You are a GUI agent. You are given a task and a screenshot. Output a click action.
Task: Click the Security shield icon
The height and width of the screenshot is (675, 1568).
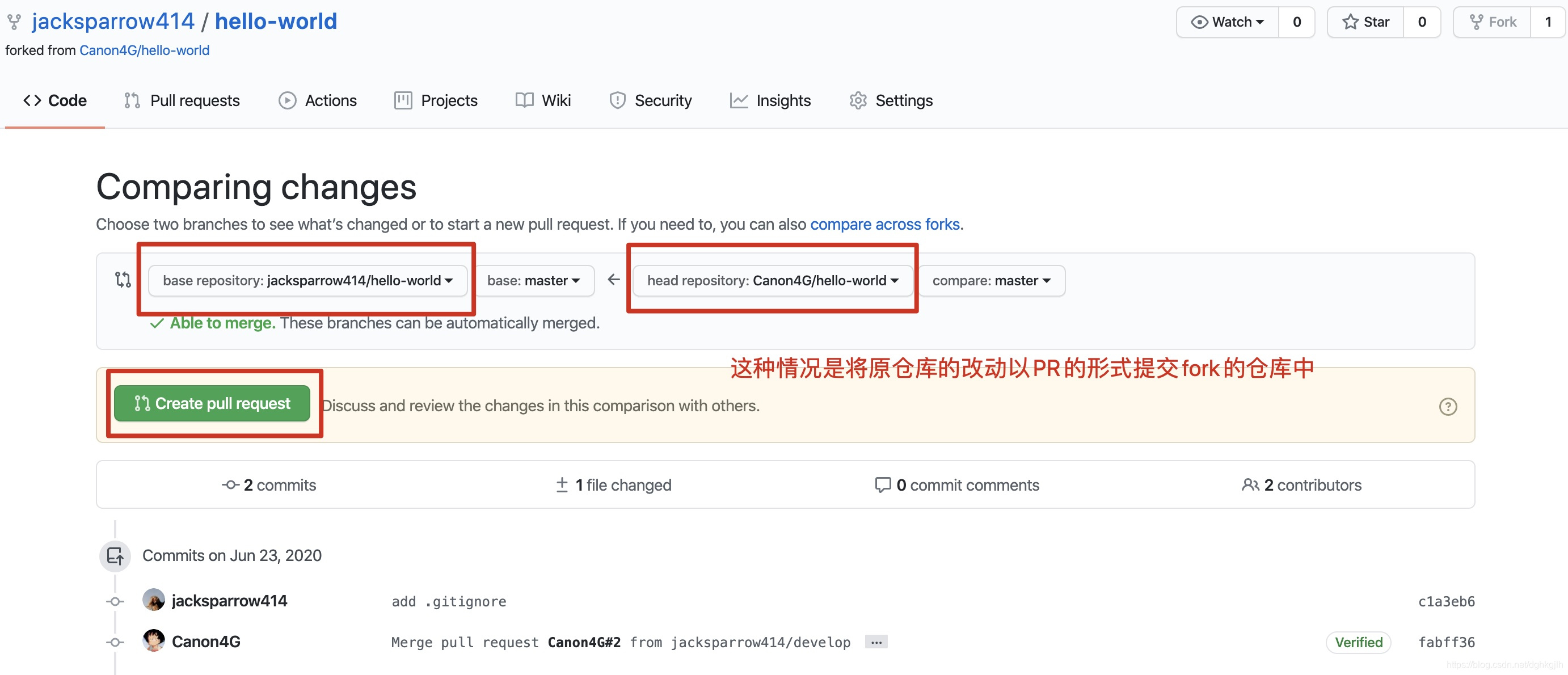[617, 100]
